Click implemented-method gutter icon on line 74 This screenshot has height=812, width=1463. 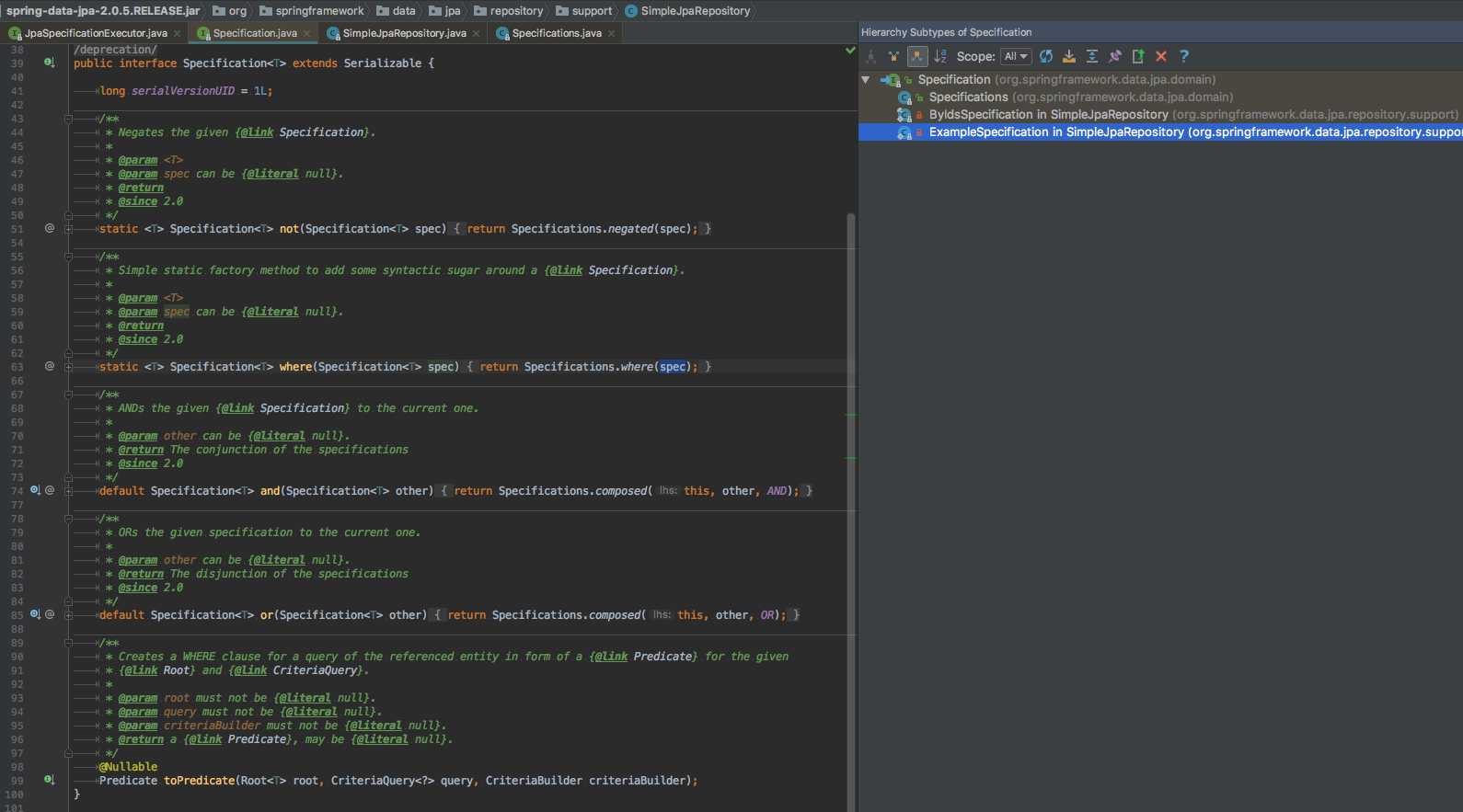pyautogui.click(x=35, y=490)
